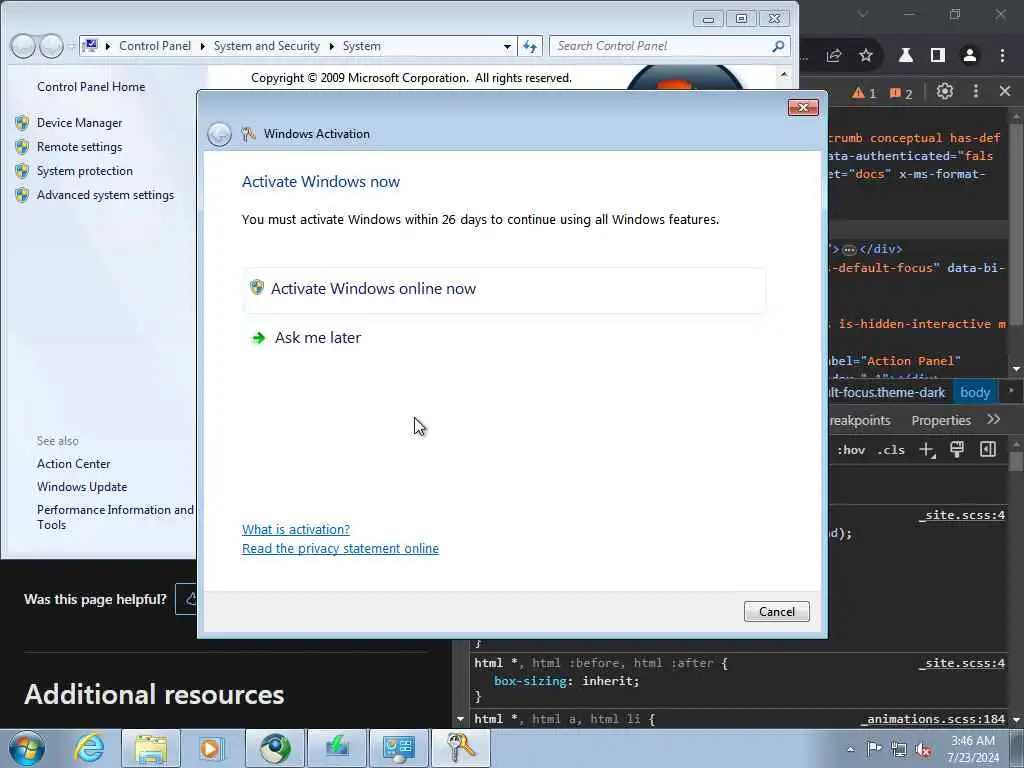The width and height of the screenshot is (1024, 768).
Task: Open Remote settings in Control Panel sidebar
Action: pos(80,147)
